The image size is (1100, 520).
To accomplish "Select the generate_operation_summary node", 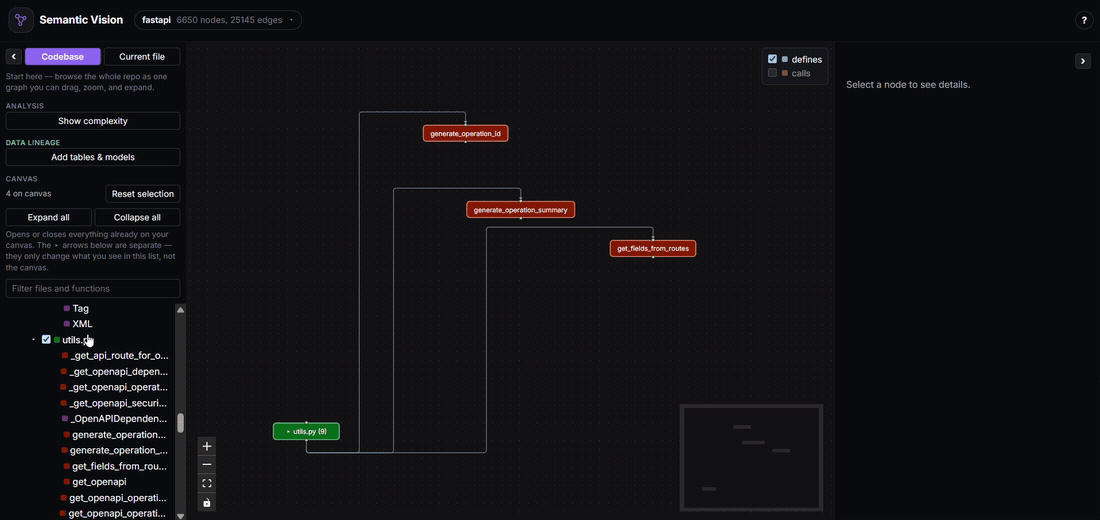I will click(521, 210).
